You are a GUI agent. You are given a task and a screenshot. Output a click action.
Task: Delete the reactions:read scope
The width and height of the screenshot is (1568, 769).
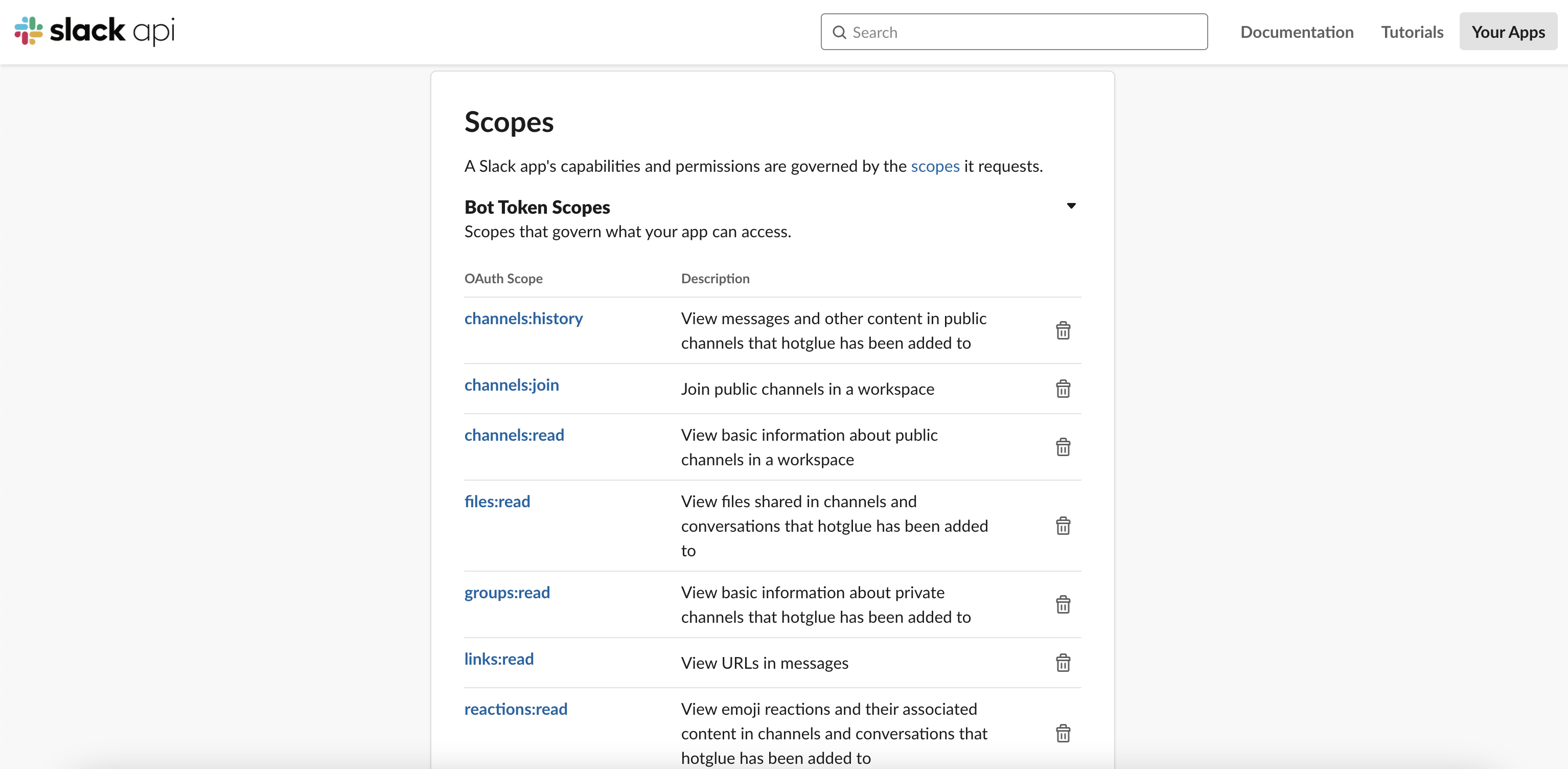tap(1063, 733)
